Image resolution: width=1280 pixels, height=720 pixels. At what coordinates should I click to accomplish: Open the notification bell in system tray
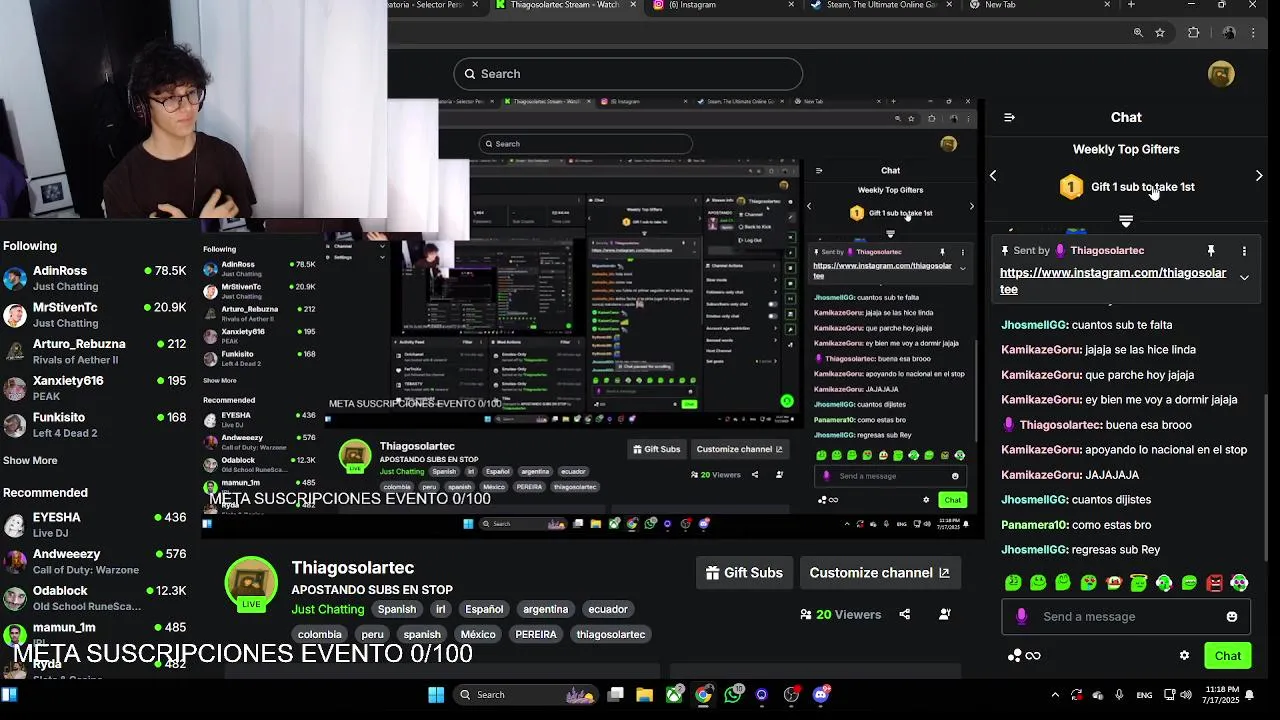point(1249,695)
